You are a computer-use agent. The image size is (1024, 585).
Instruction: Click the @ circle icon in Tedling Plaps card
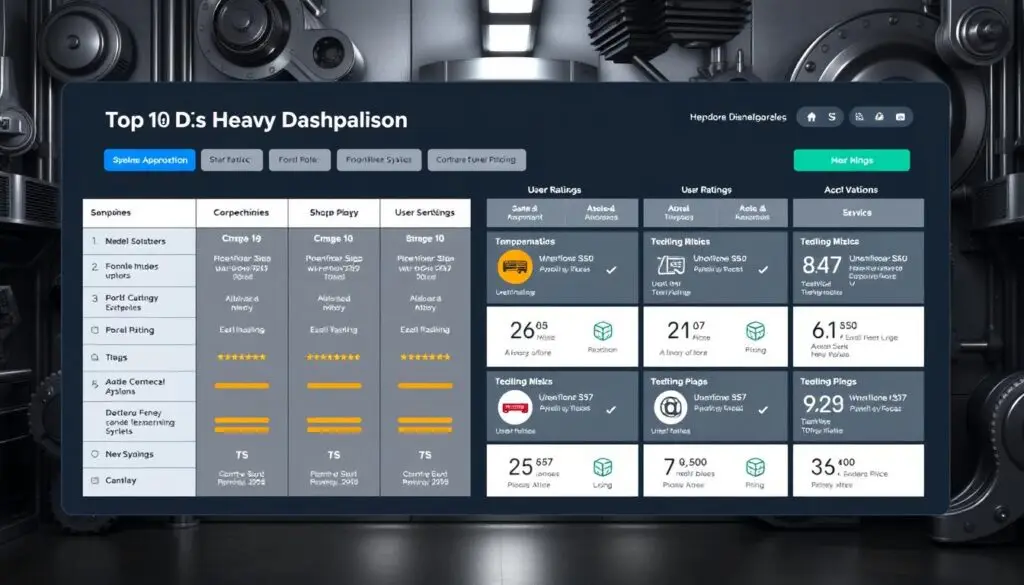(x=668, y=407)
